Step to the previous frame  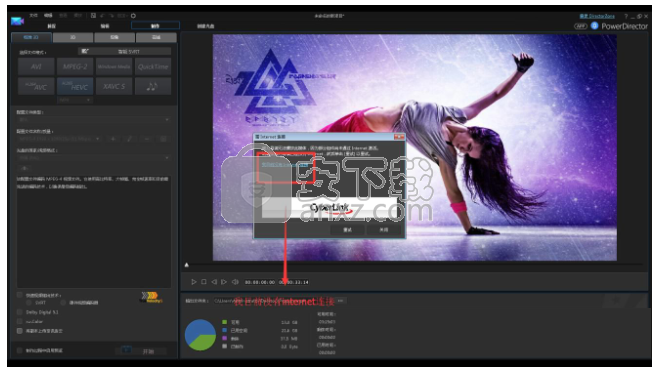click(x=214, y=282)
